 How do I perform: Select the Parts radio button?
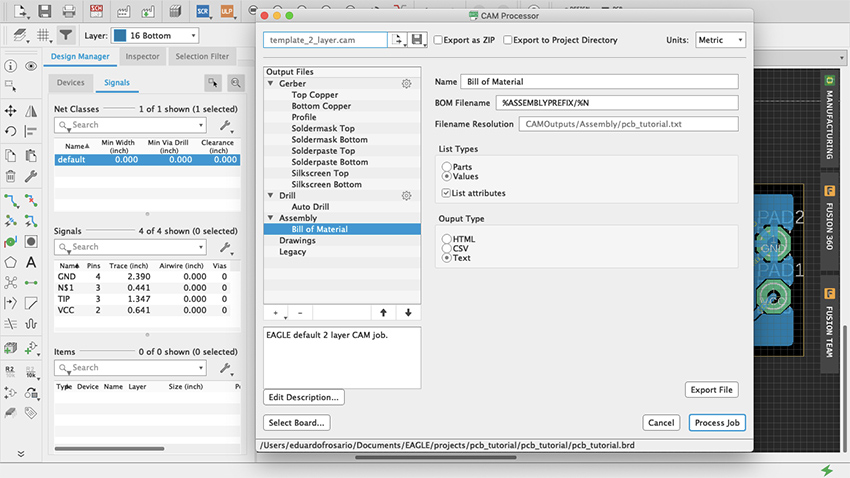446,166
